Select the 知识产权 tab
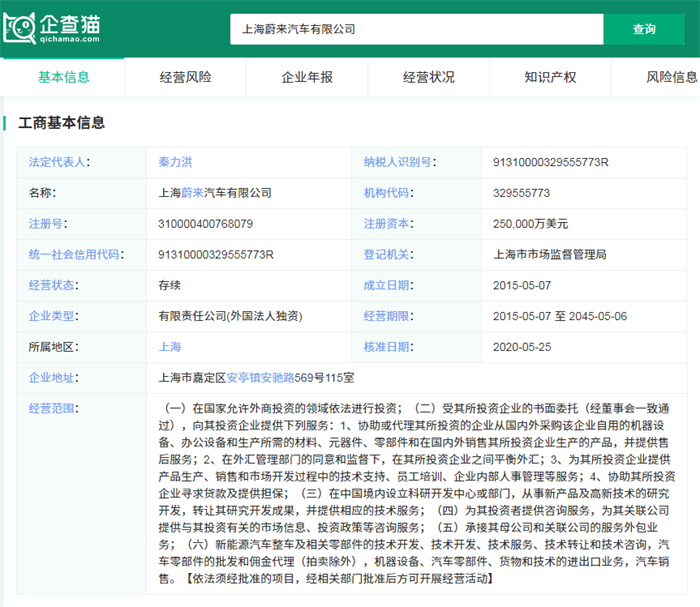Image resolution: width=700 pixels, height=607 pixels. (x=550, y=77)
